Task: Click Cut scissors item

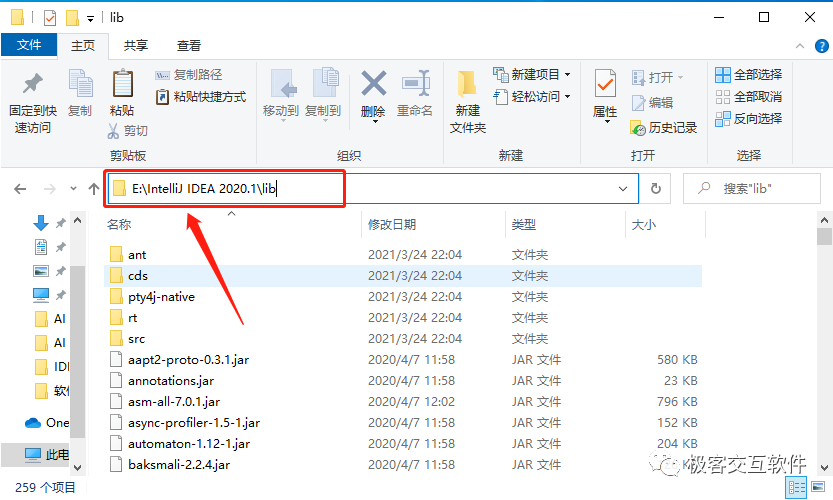Action: (128, 131)
